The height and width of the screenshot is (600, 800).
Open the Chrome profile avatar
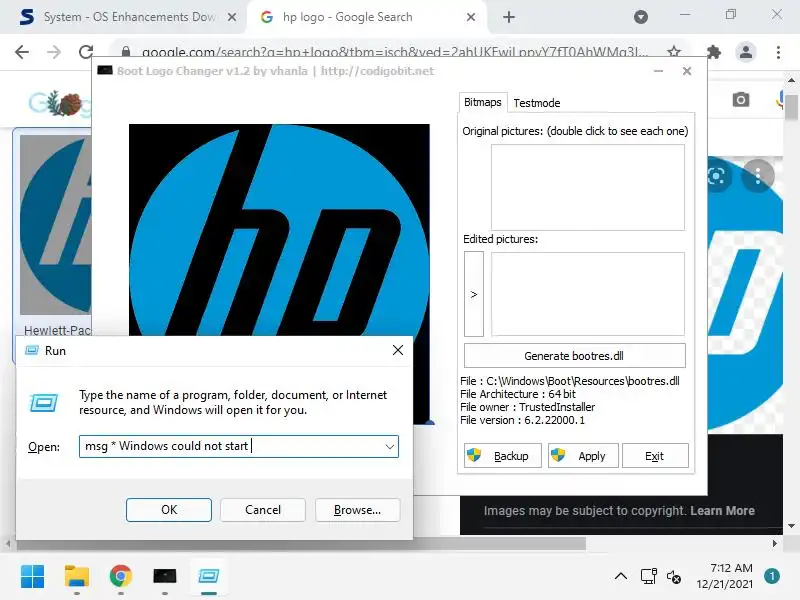point(745,52)
